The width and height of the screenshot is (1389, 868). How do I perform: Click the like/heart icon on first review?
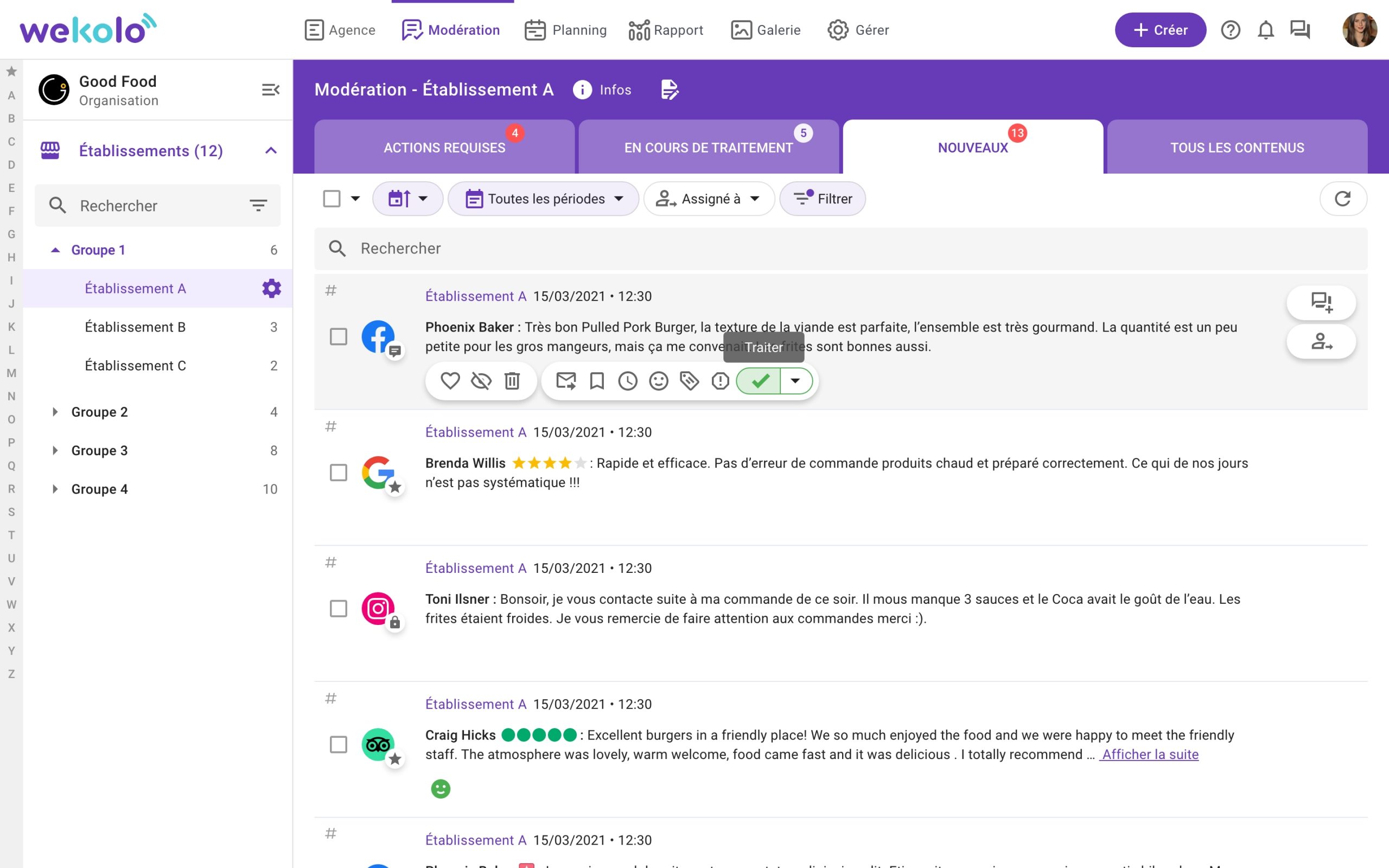450,380
